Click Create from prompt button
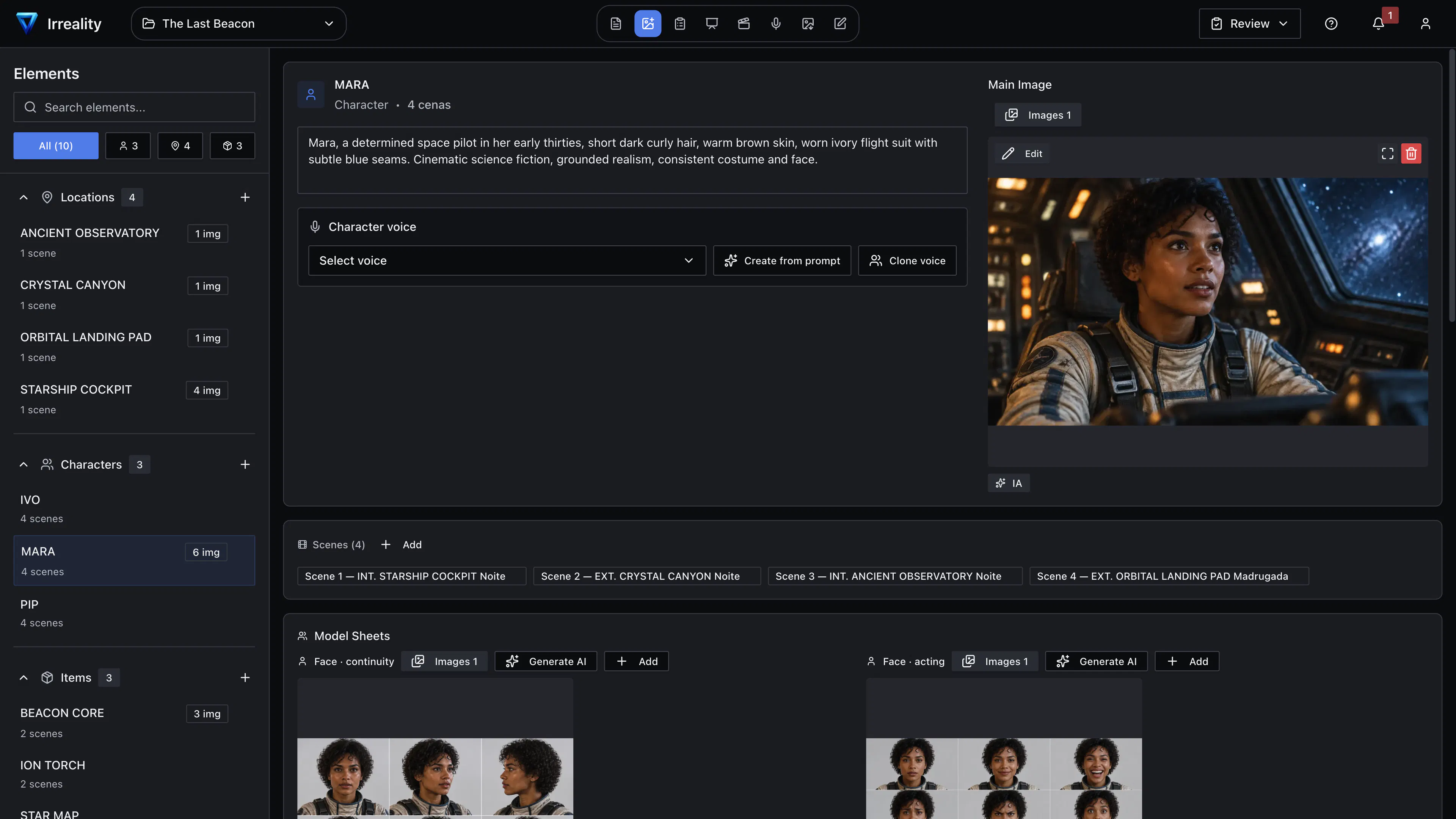 coord(782,260)
